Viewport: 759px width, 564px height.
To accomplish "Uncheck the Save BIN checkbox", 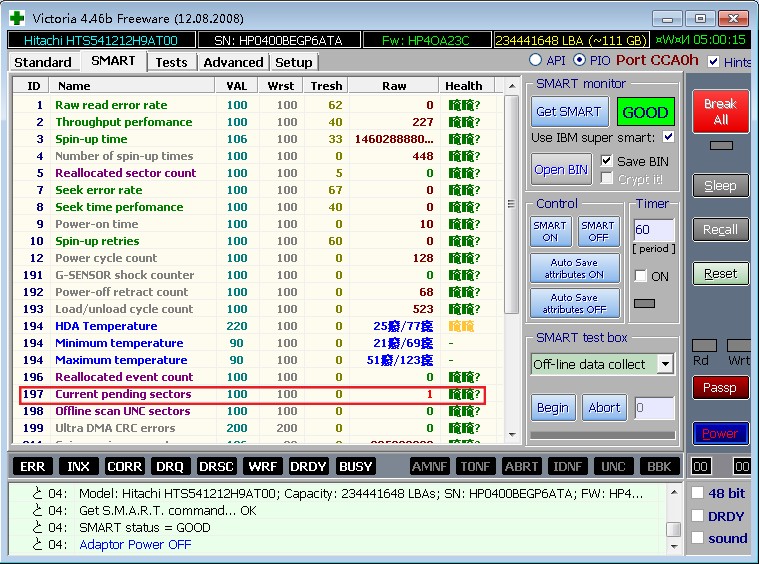I will [606, 160].
